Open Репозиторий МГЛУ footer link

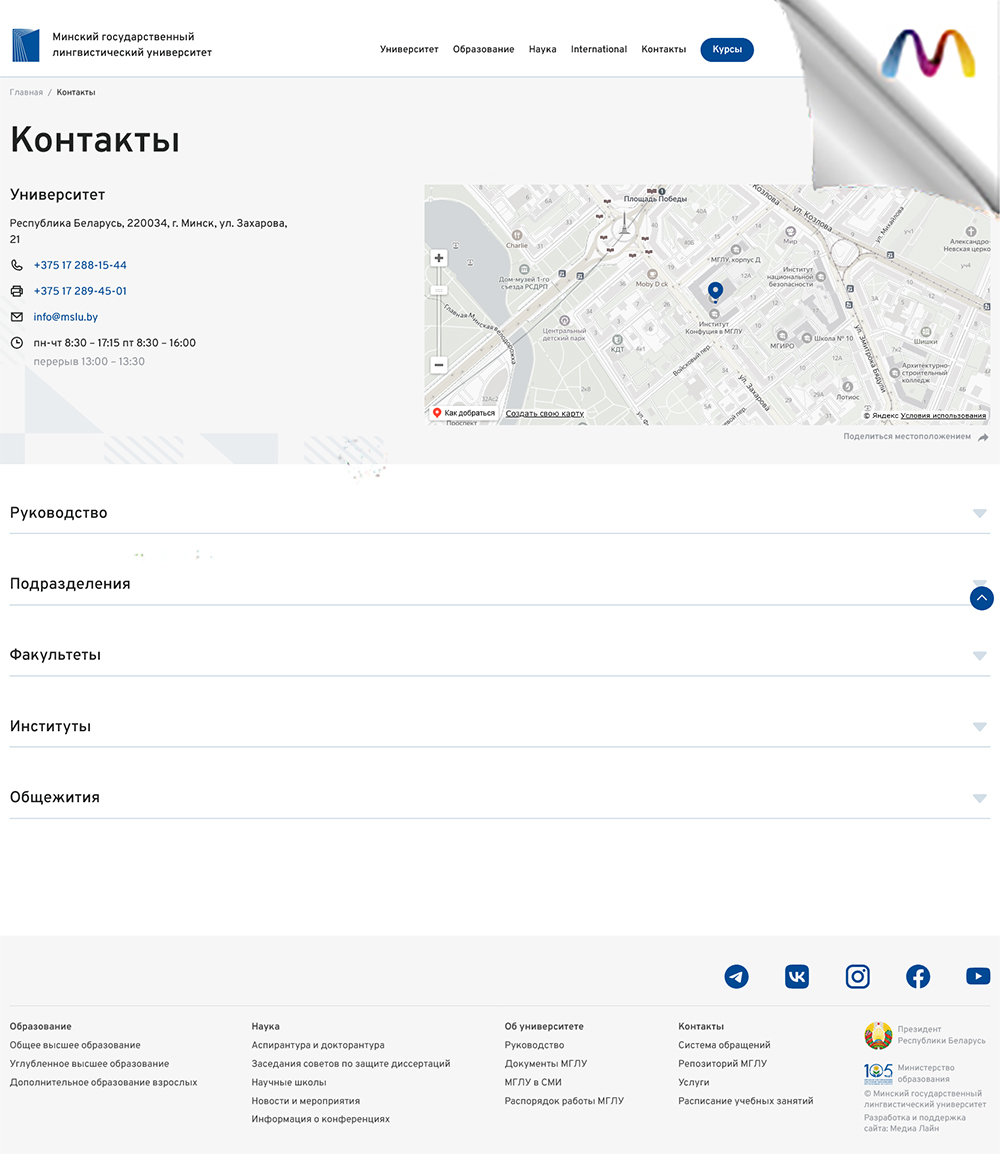[723, 1063]
